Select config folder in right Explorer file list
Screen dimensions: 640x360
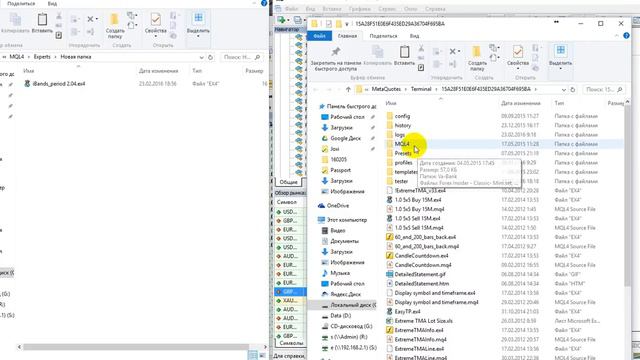402,116
